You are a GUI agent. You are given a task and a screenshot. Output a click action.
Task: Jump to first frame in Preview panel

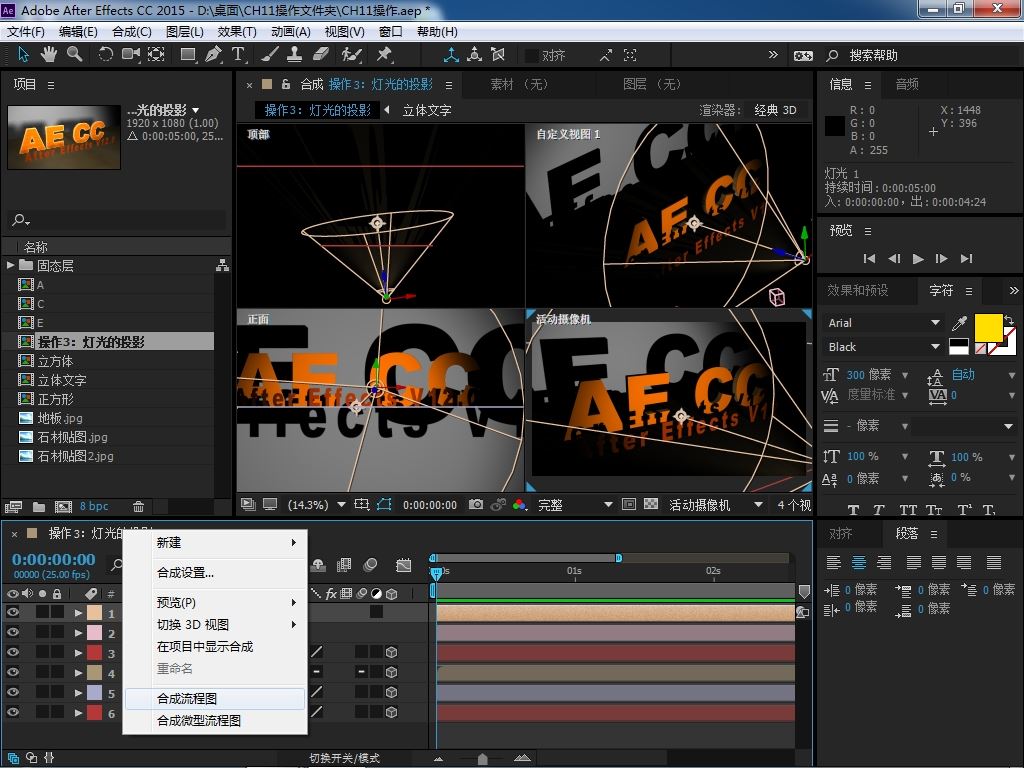click(869, 259)
